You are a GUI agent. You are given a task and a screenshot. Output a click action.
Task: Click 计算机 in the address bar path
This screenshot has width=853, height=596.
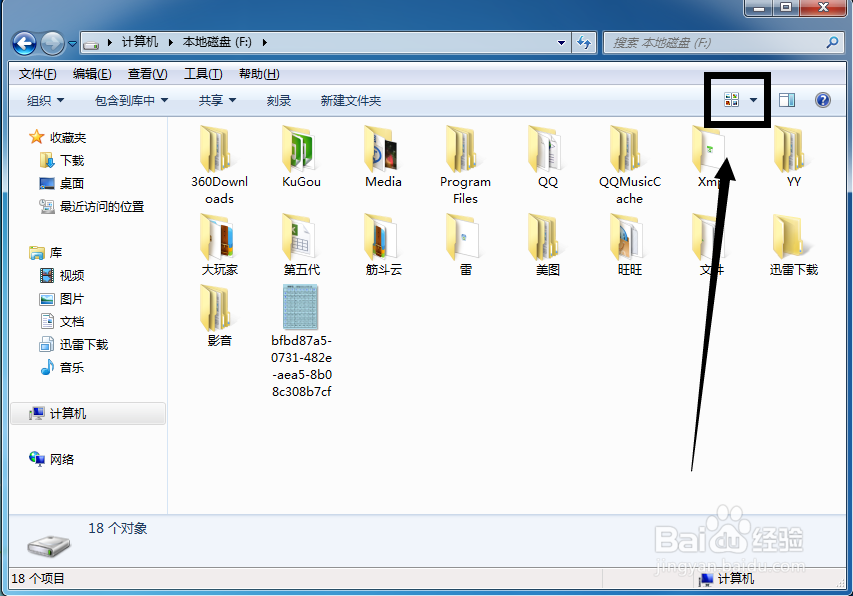pyautogui.click(x=140, y=42)
